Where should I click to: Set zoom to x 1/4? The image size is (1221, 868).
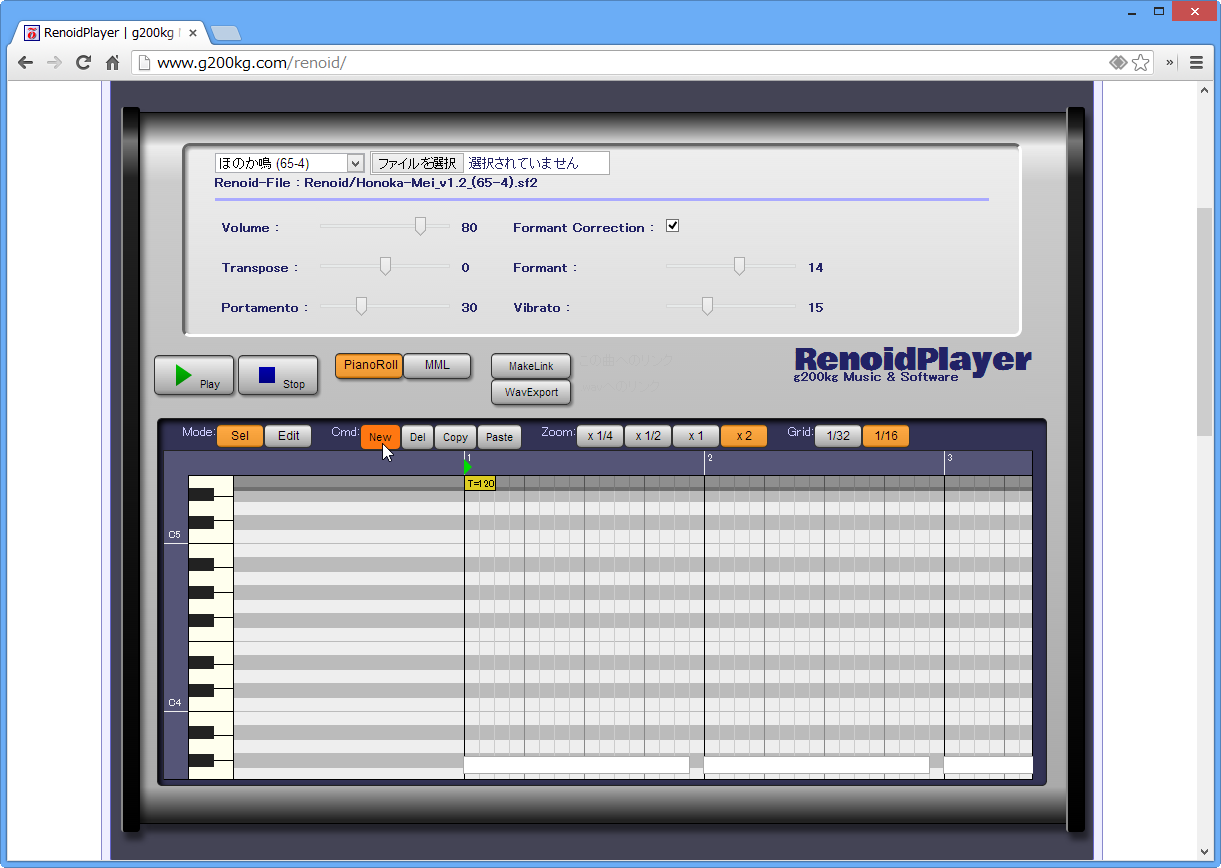pyautogui.click(x=600, y=436)
